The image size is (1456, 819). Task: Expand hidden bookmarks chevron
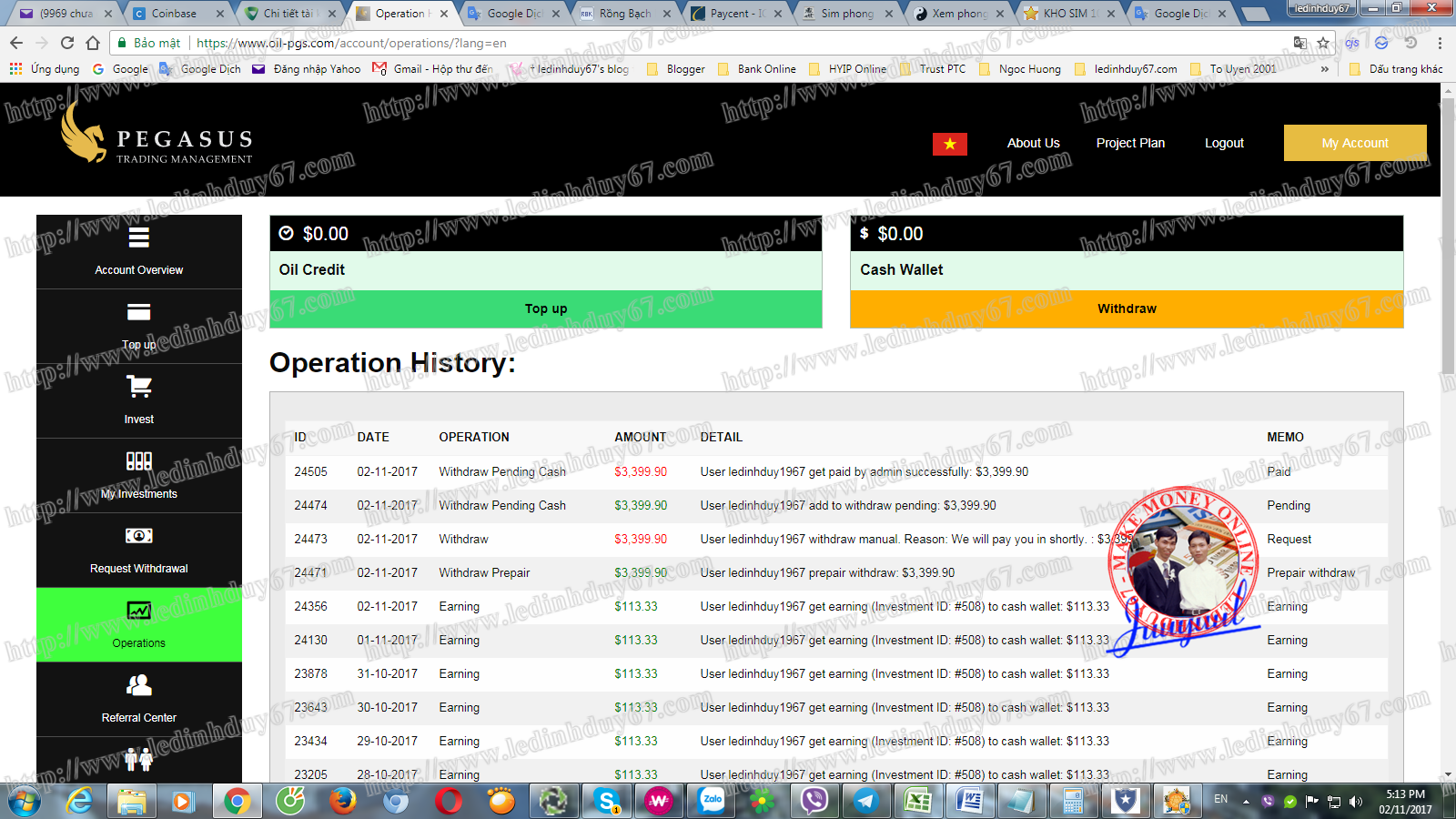[1324, 69]
